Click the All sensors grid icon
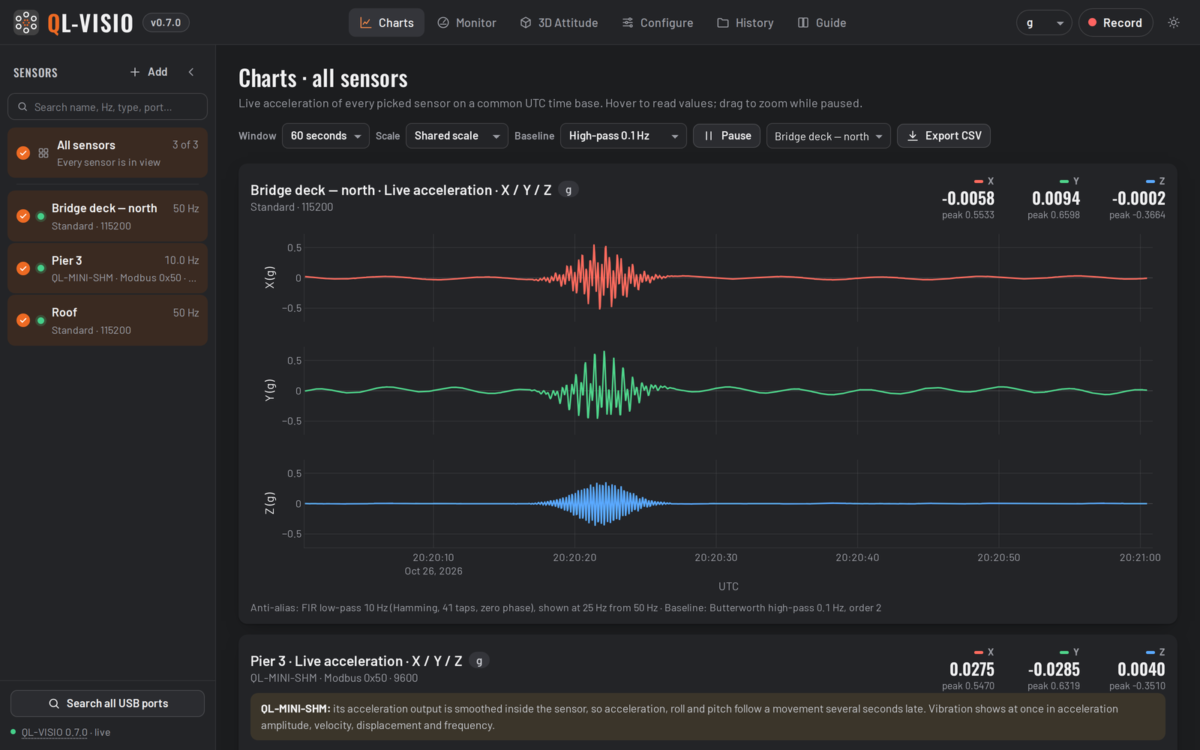This screenshot has height=750, width=1200. [43, 153]
